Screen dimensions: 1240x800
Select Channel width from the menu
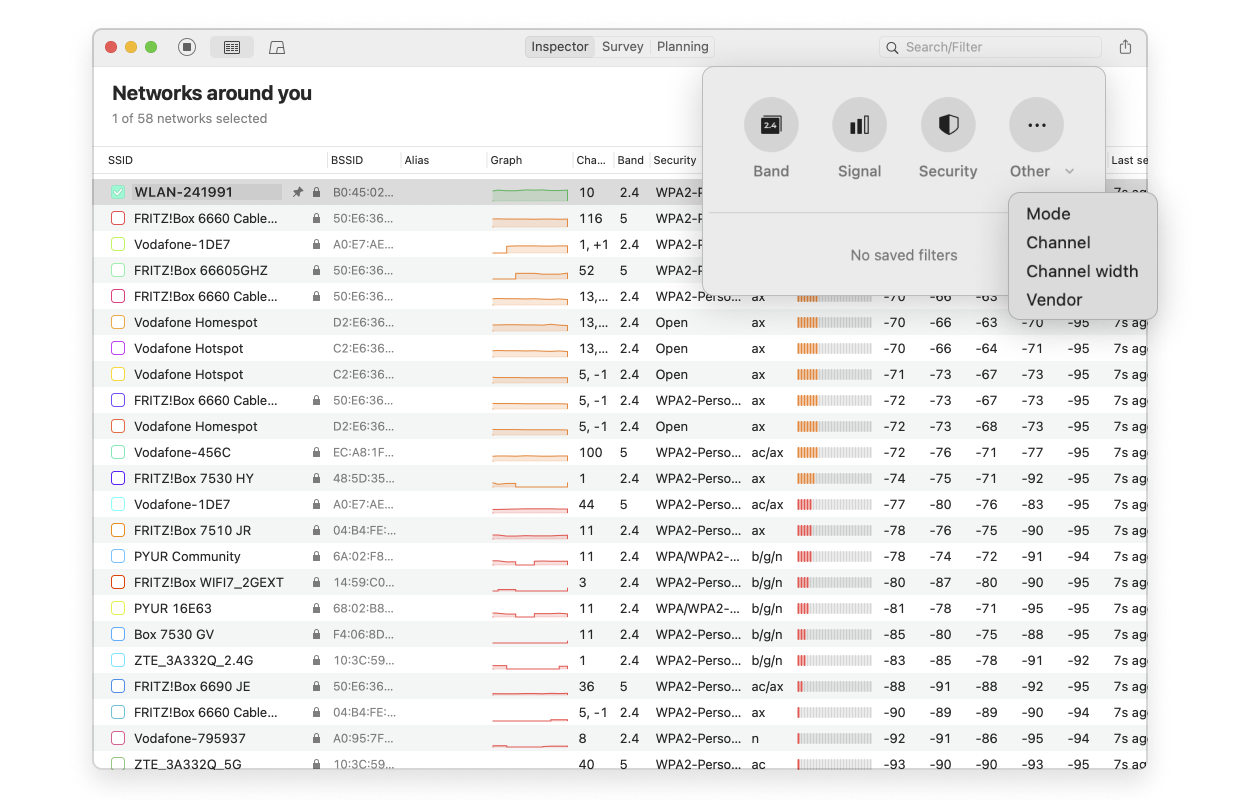point(1082,271)
